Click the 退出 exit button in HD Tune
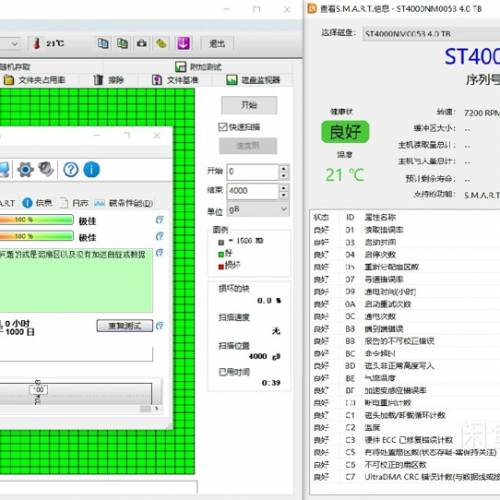500x500 pixels. tap(217, 44)
